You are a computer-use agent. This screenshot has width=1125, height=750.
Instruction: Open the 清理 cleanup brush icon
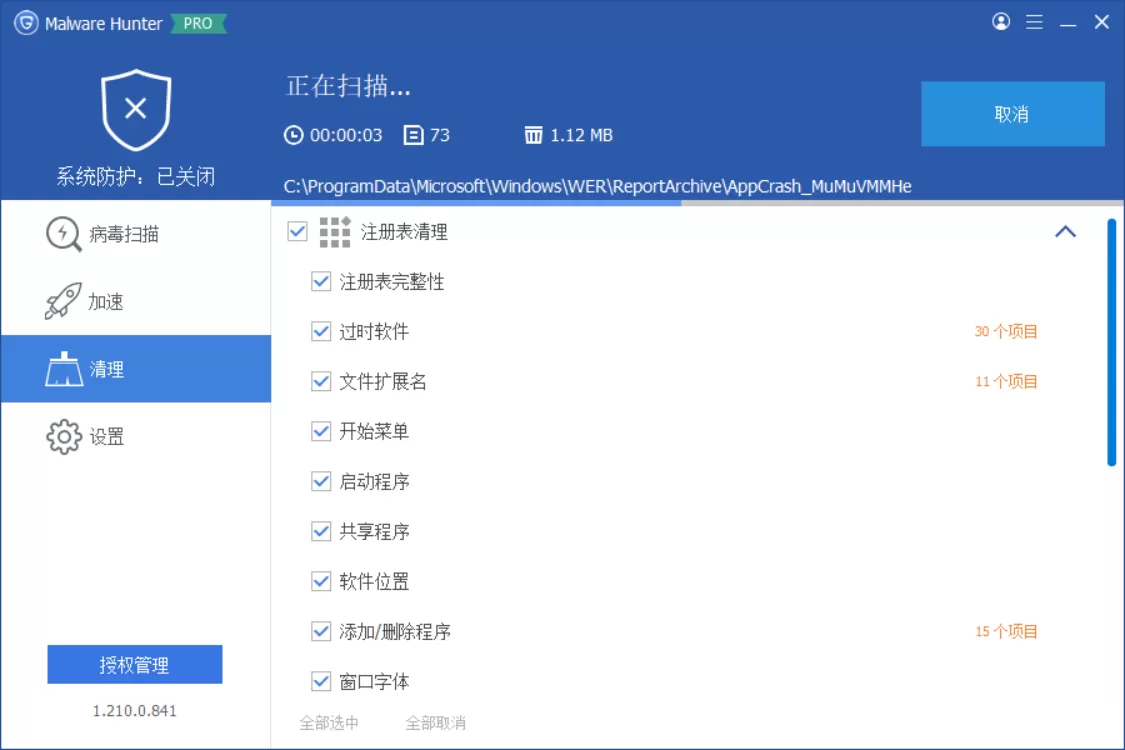click(x=64, y=368)
